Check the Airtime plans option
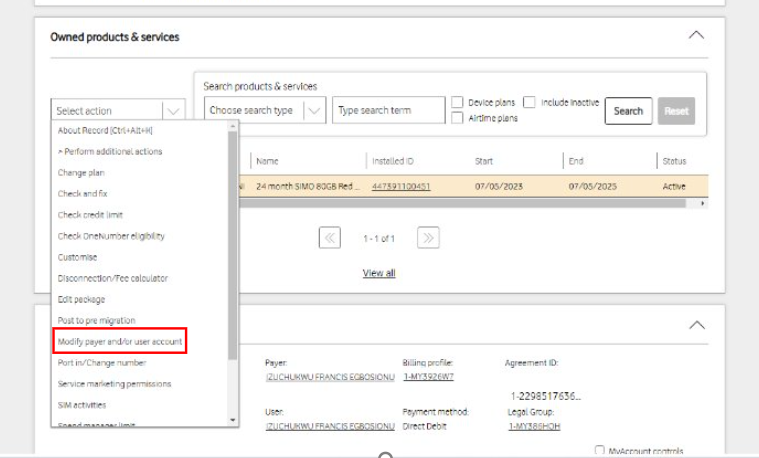Image resolution: width=759 pixels, height=458 pixels. pos(457,118)
